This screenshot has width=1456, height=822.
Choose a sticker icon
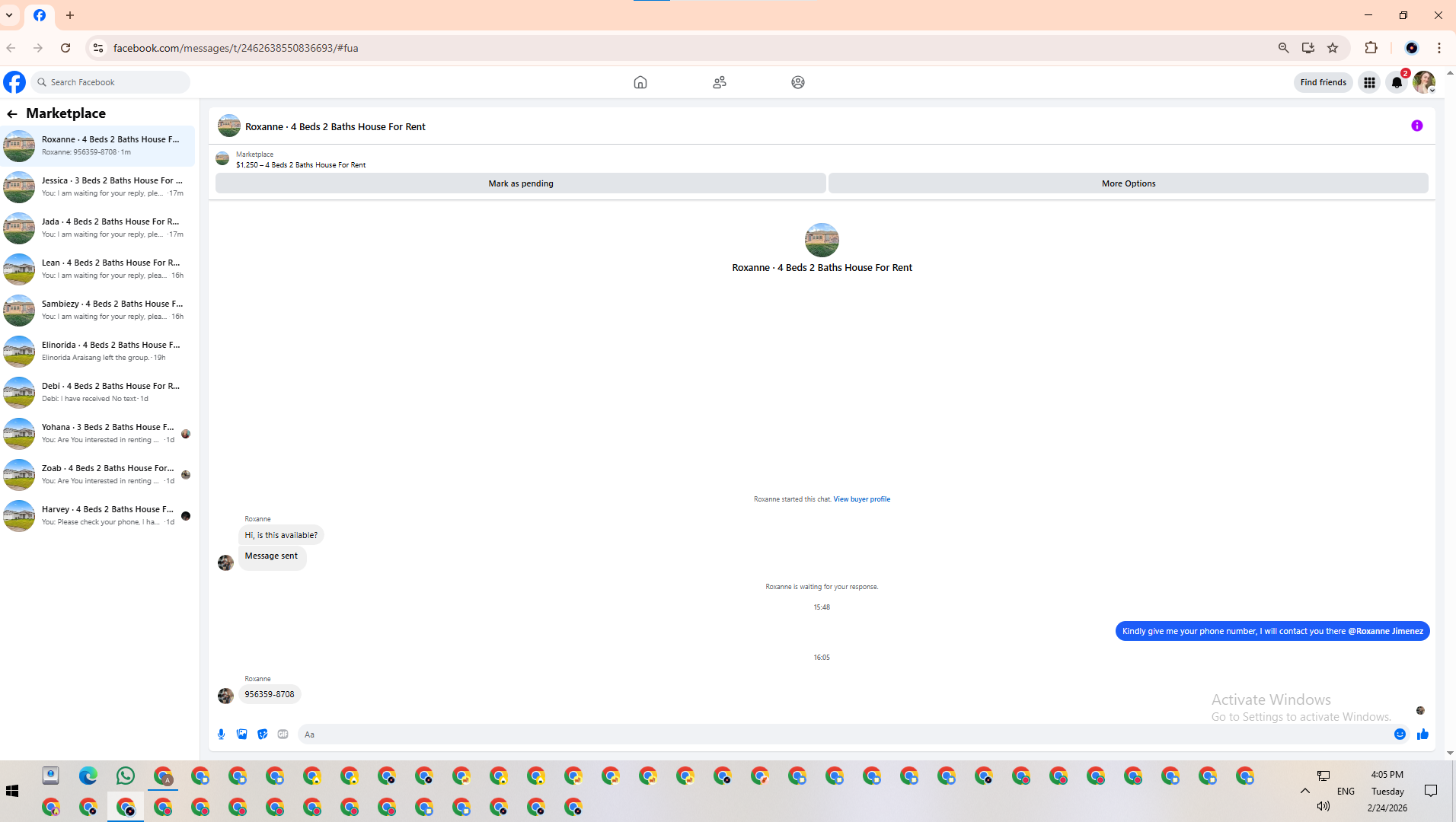pyautogui.click(x=263, y=734)
